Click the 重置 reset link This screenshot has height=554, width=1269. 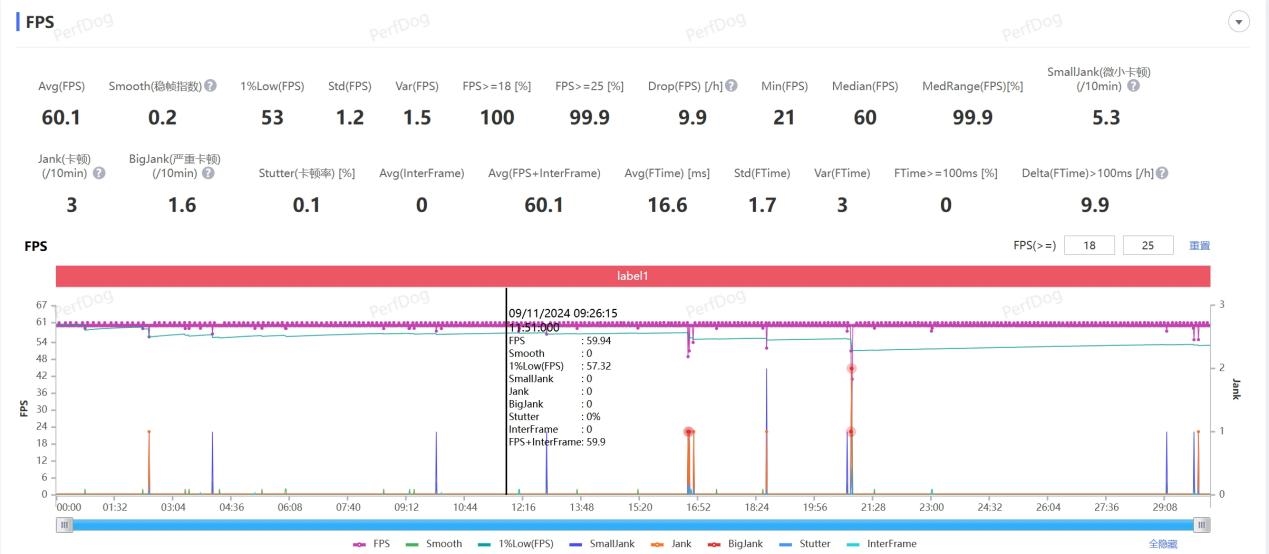coord(1199,245)
